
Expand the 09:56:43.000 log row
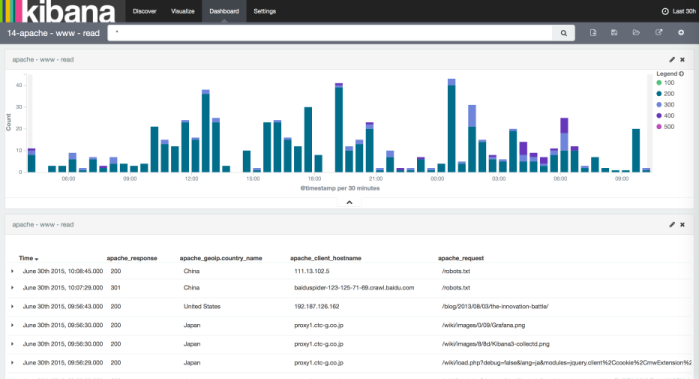click(12, 306)
